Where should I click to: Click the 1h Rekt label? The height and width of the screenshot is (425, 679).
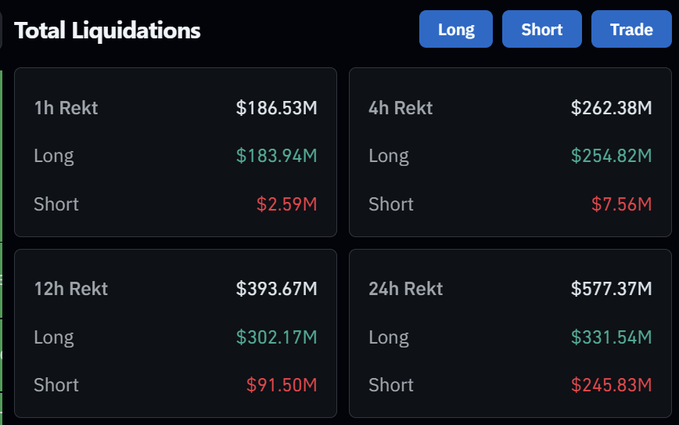click(66, 108)
